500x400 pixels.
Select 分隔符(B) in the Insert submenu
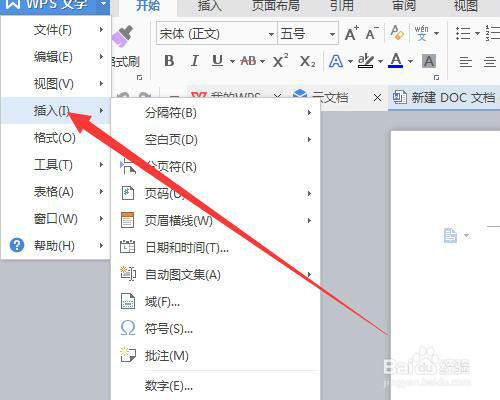pyautogui.click(x=216, y=113)
